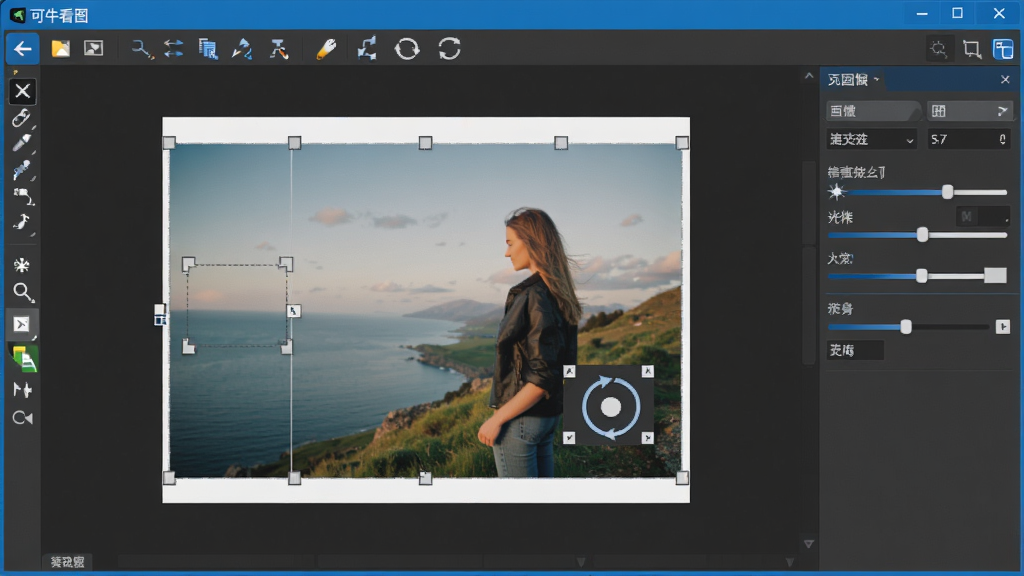Screen dimensions: 1024x576
Task: Switch to the grid icon tab in side panel
Action: click(x=969, y=111)
